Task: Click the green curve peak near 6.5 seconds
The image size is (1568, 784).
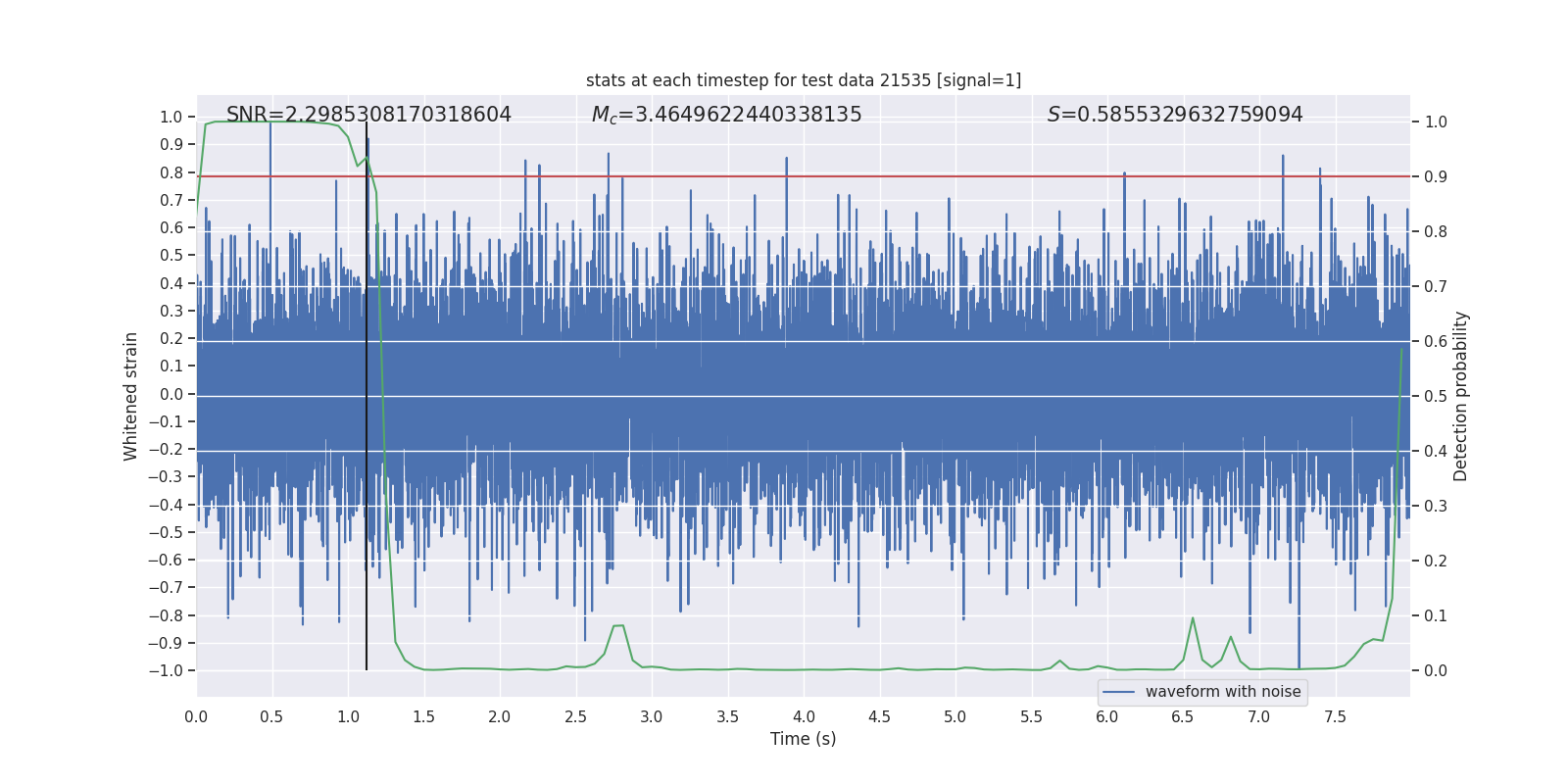Action: pos(1193,618)
